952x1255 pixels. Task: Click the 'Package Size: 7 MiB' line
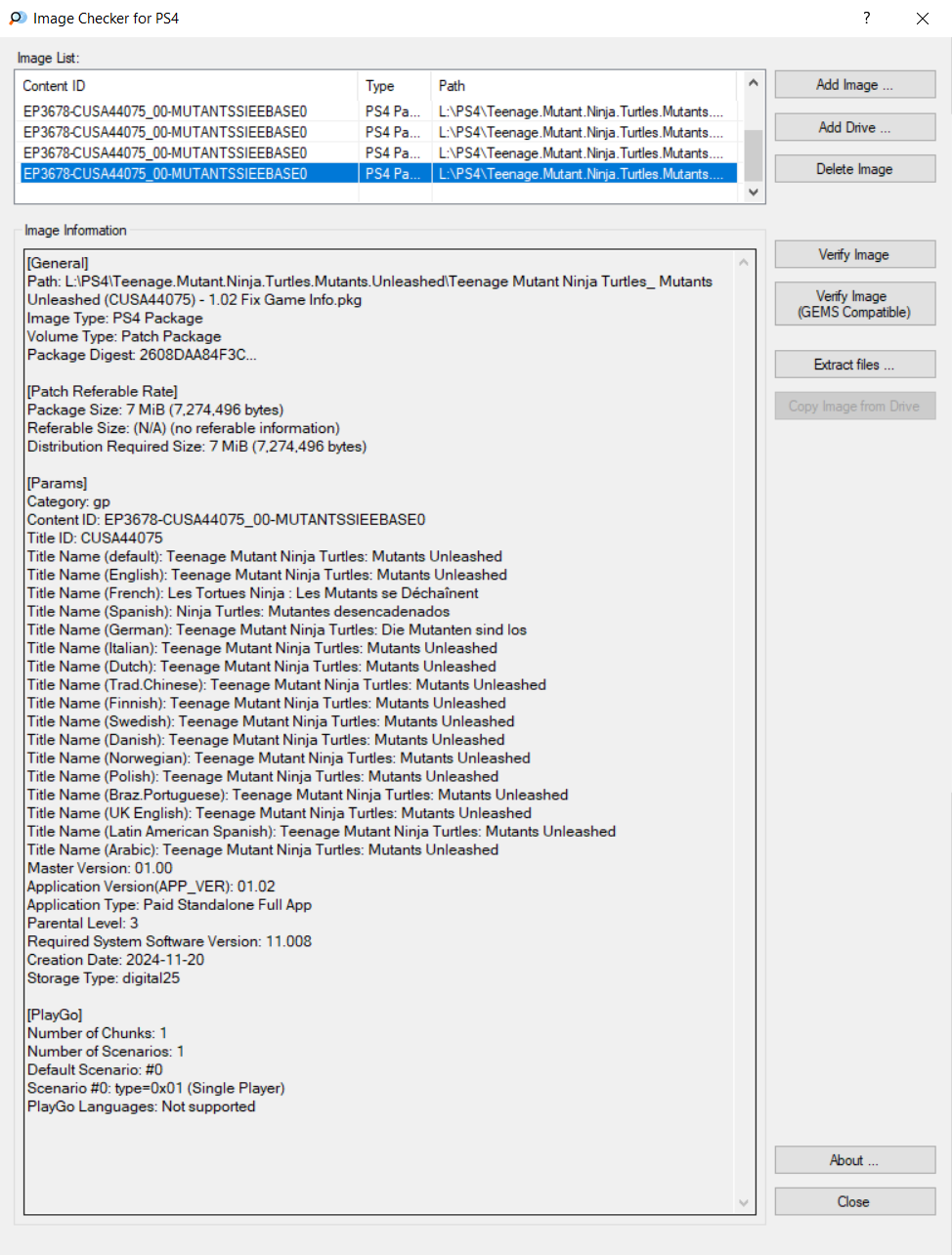[x=155, y=410]
